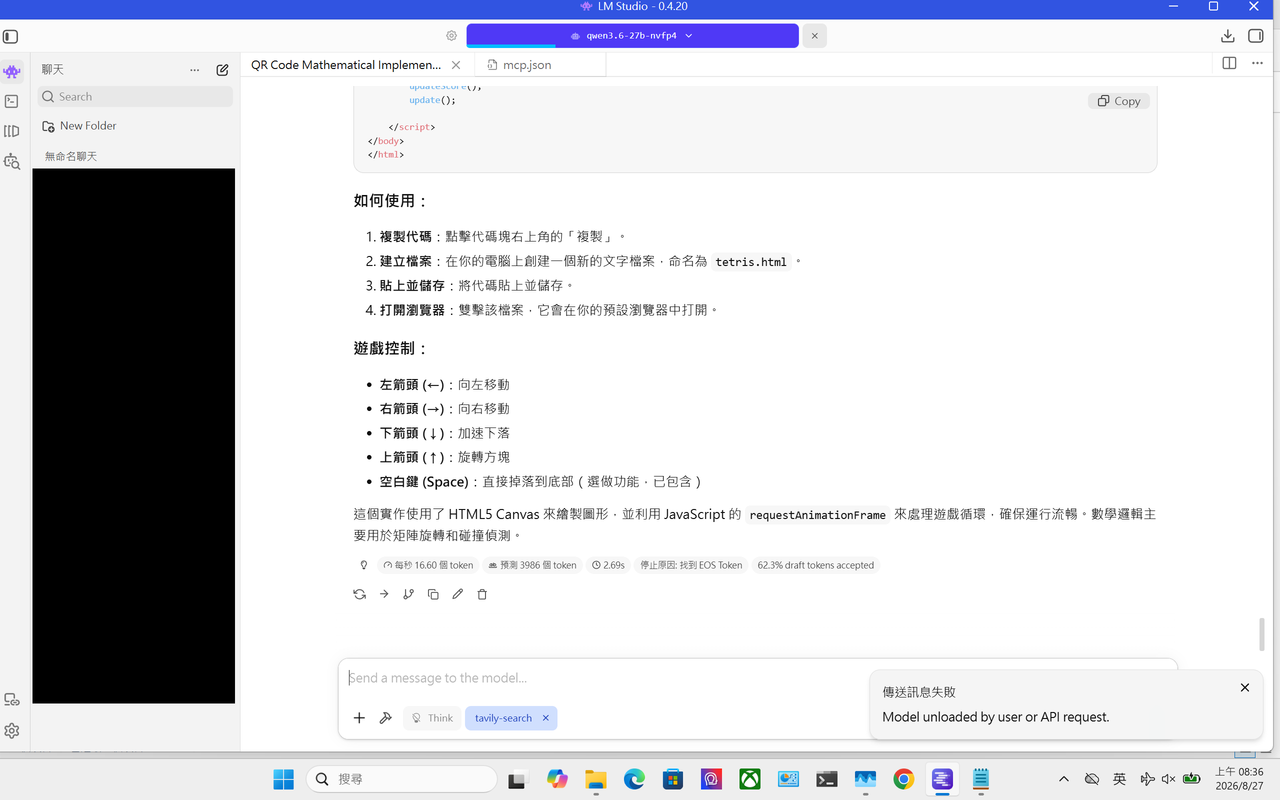
Task: Select the tavily-search integration chip
Action: [x=503, y=718]
